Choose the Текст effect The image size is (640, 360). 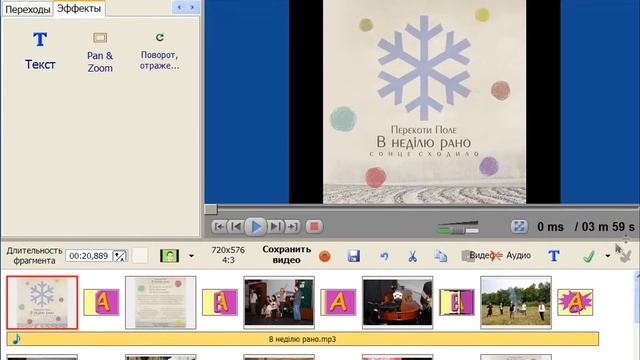(x=40, y=51)
